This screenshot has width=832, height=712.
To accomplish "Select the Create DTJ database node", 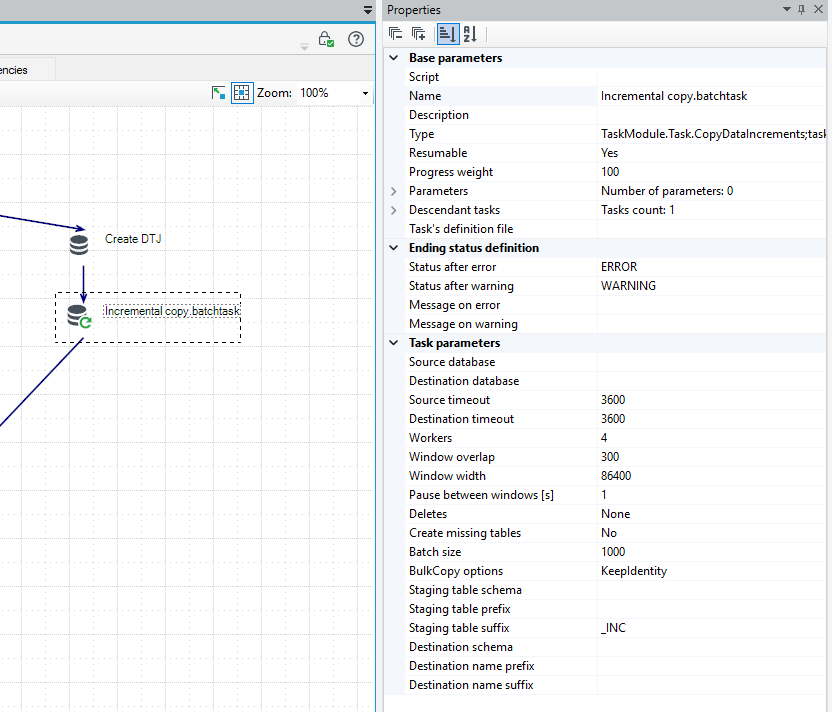I will [79, 245].
